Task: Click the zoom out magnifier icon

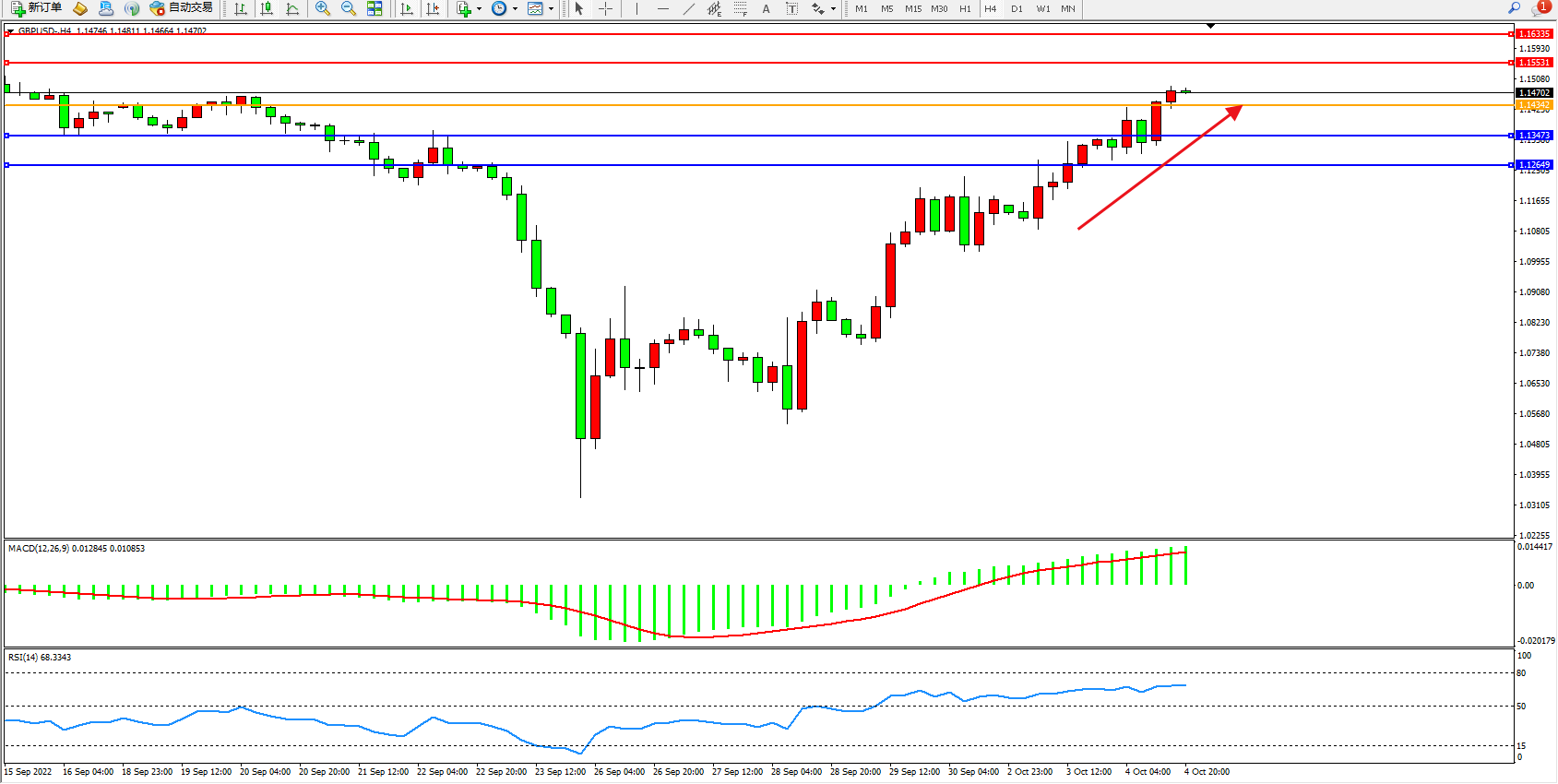Action: (348, 8)
